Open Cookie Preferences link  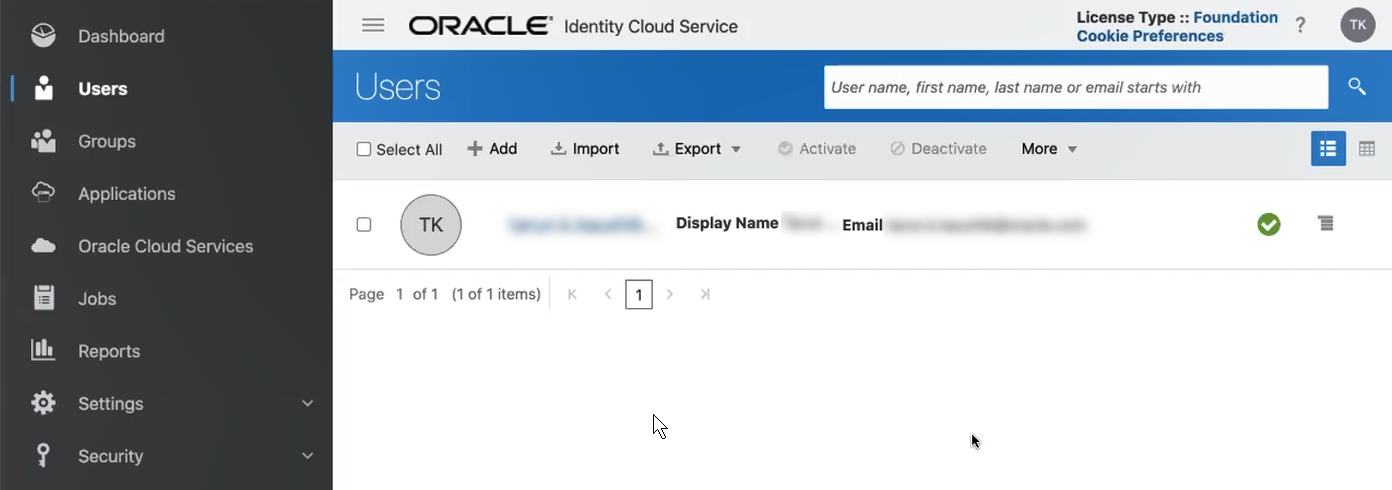pyautogui.click(x=1150, y=36)
